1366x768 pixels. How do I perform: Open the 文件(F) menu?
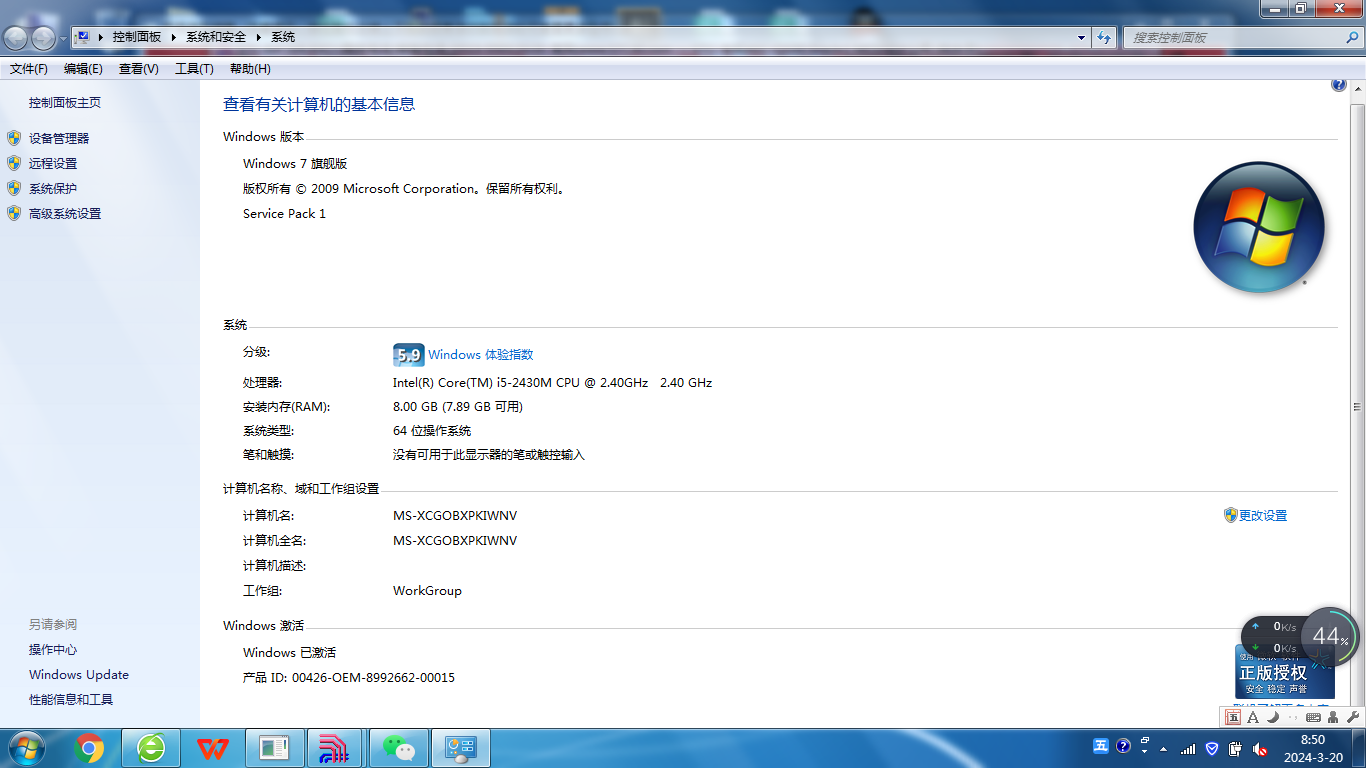29,69
